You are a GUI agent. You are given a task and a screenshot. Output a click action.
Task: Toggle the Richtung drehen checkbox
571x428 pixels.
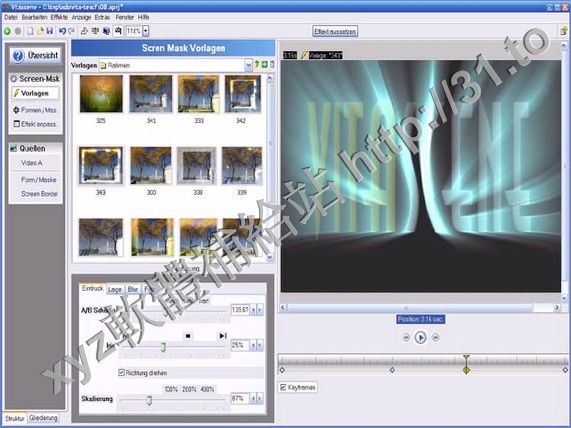click(122, 373)
